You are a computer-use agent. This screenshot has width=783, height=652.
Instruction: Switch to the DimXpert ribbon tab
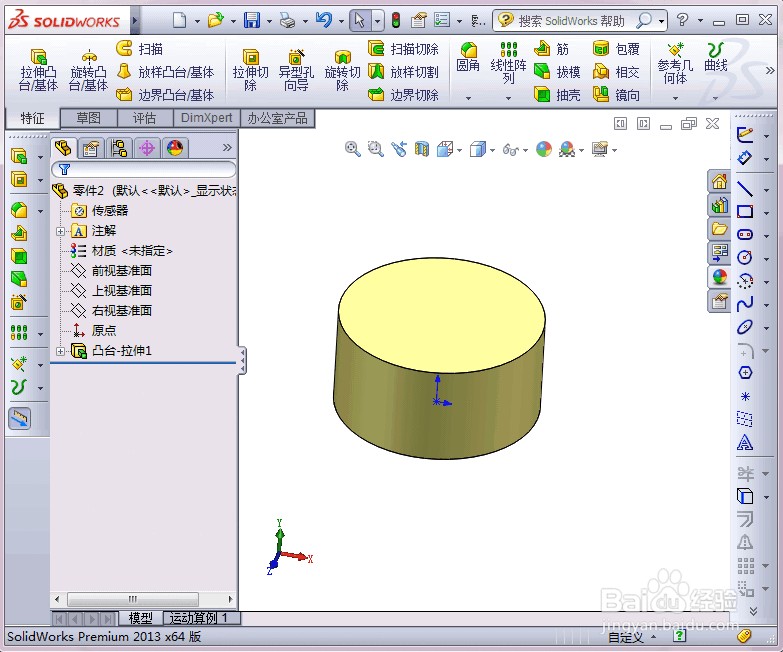[x=207, y=118]
